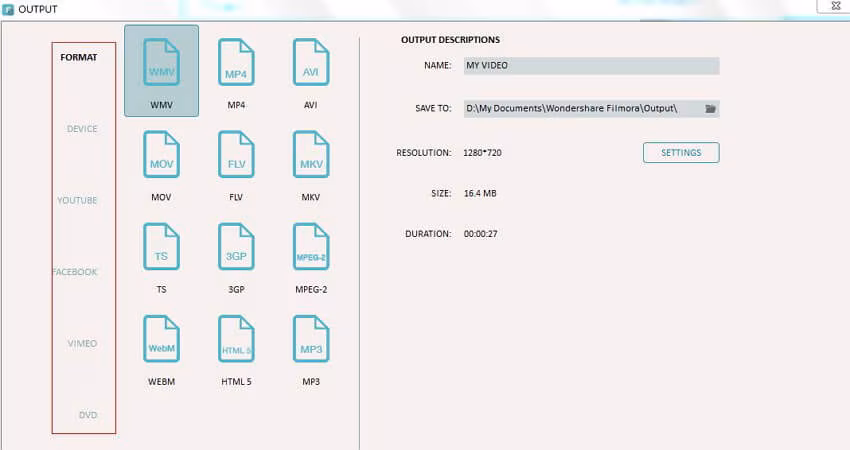Pick the MP3 audio format icon
850x450 pixels.
point(311,339)
